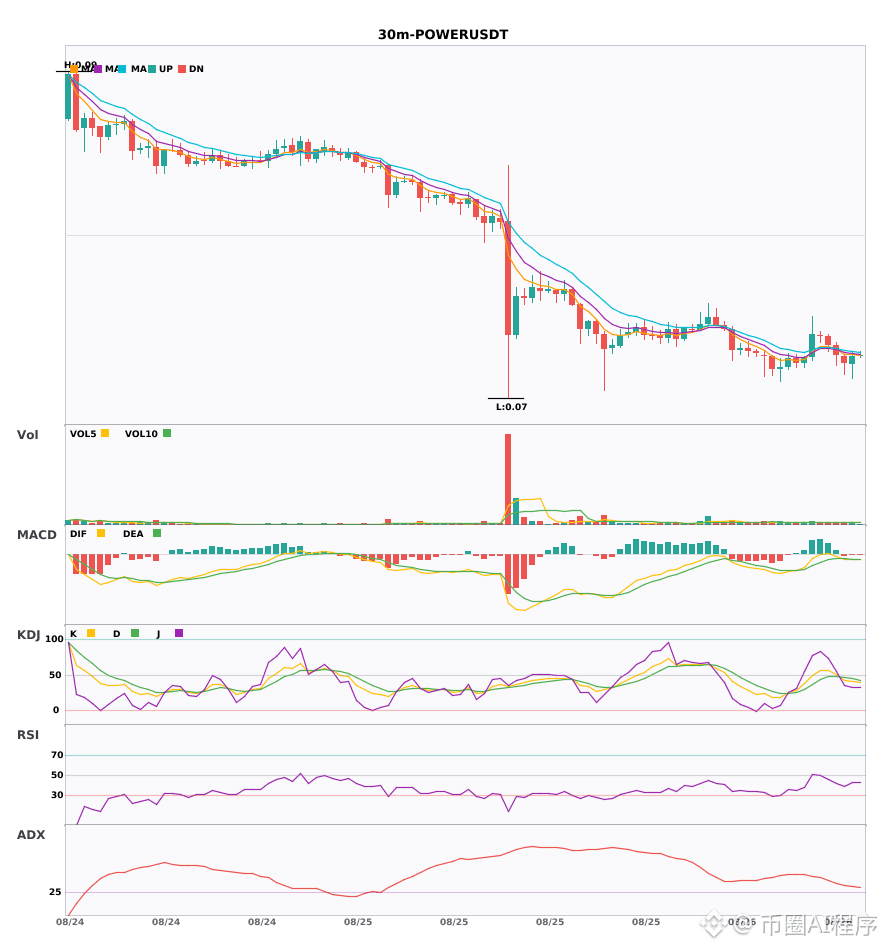Click the green D legend swatch
Image resolution: width=885 pixels, height=950 pixels.
click(135, 633)
